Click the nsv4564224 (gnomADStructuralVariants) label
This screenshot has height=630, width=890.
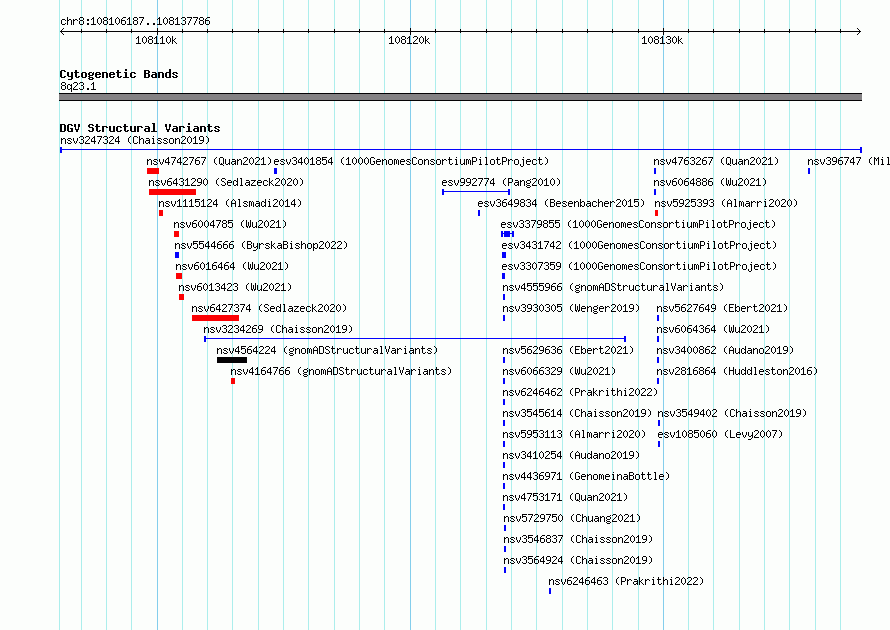[328, 350]
